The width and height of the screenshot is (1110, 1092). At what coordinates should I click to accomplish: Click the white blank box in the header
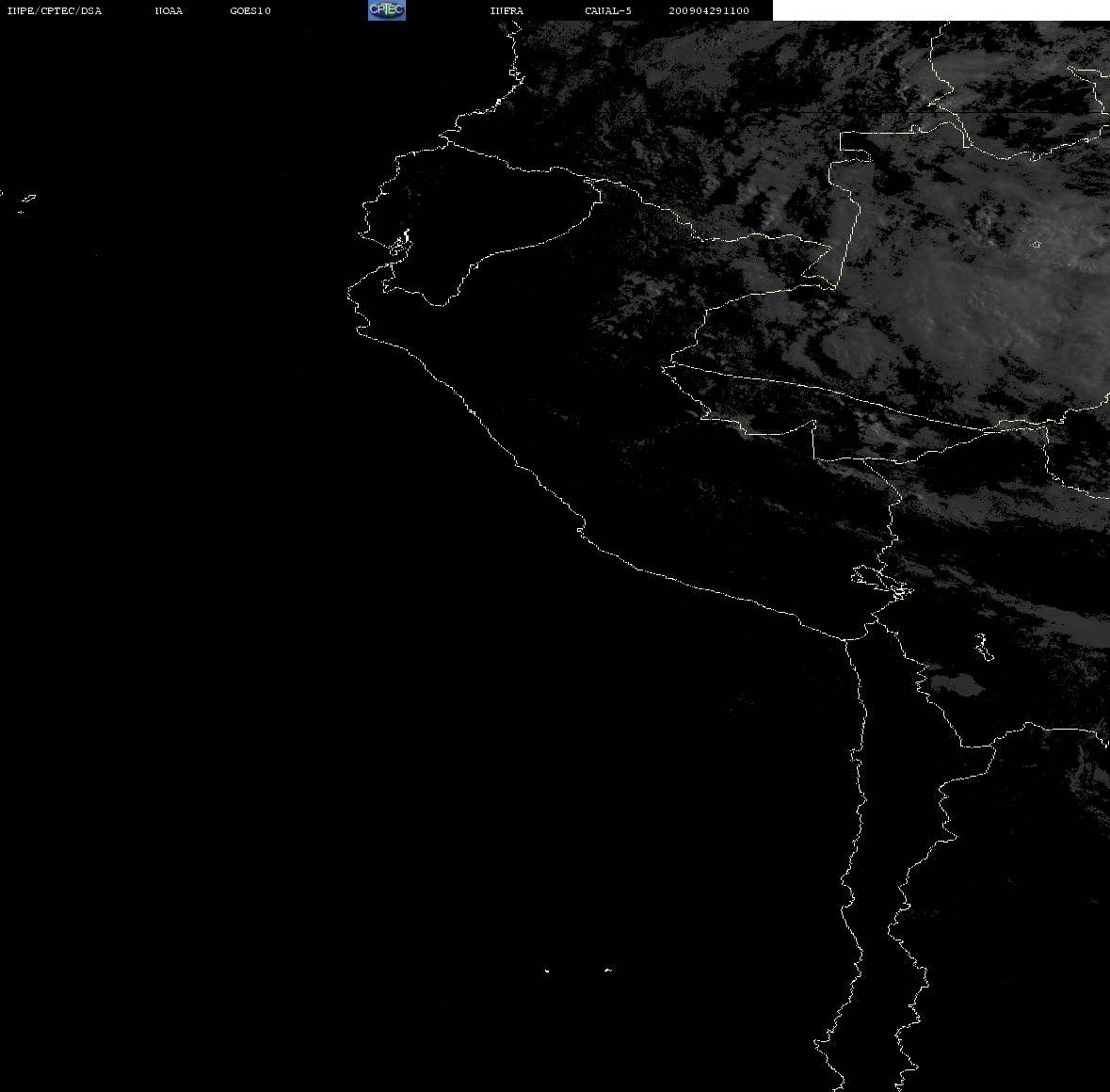(x=941, y=10)
